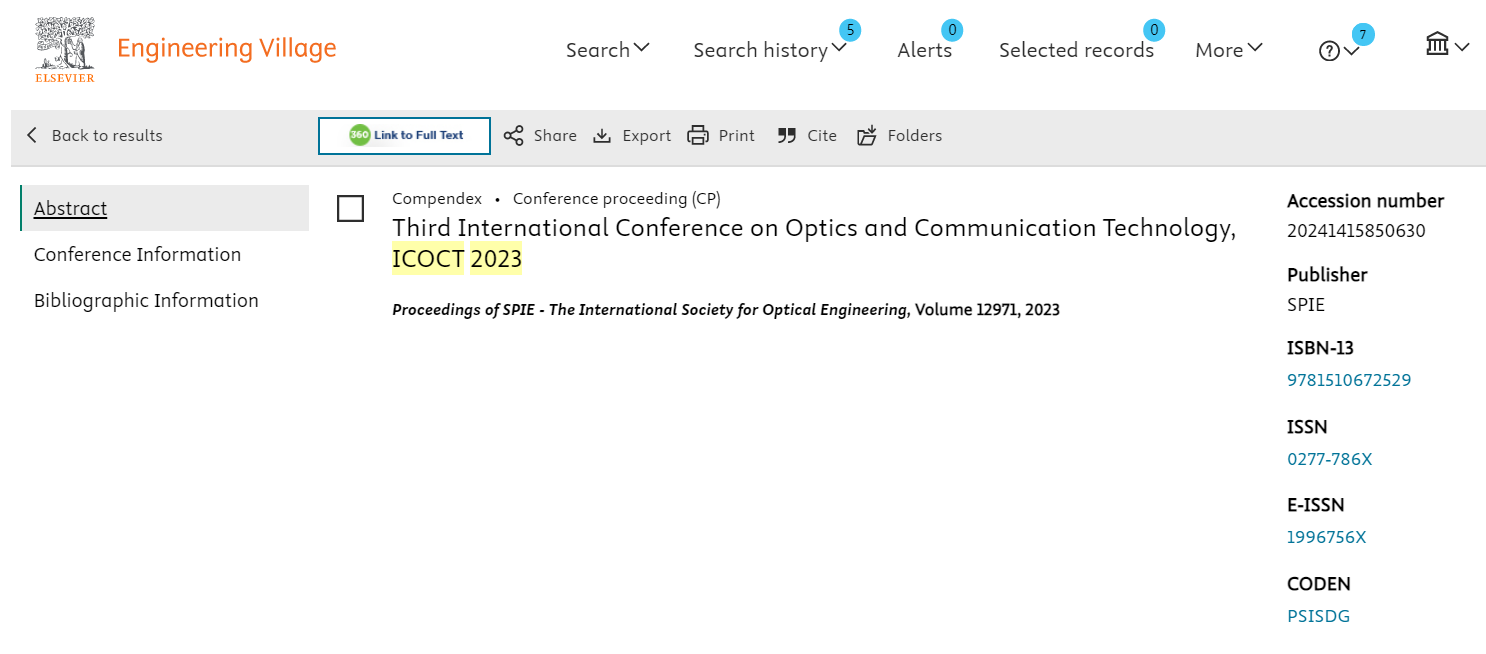Check the record selection checkbox
Viewport: 1486px width, 654px height.
(350, 208)
